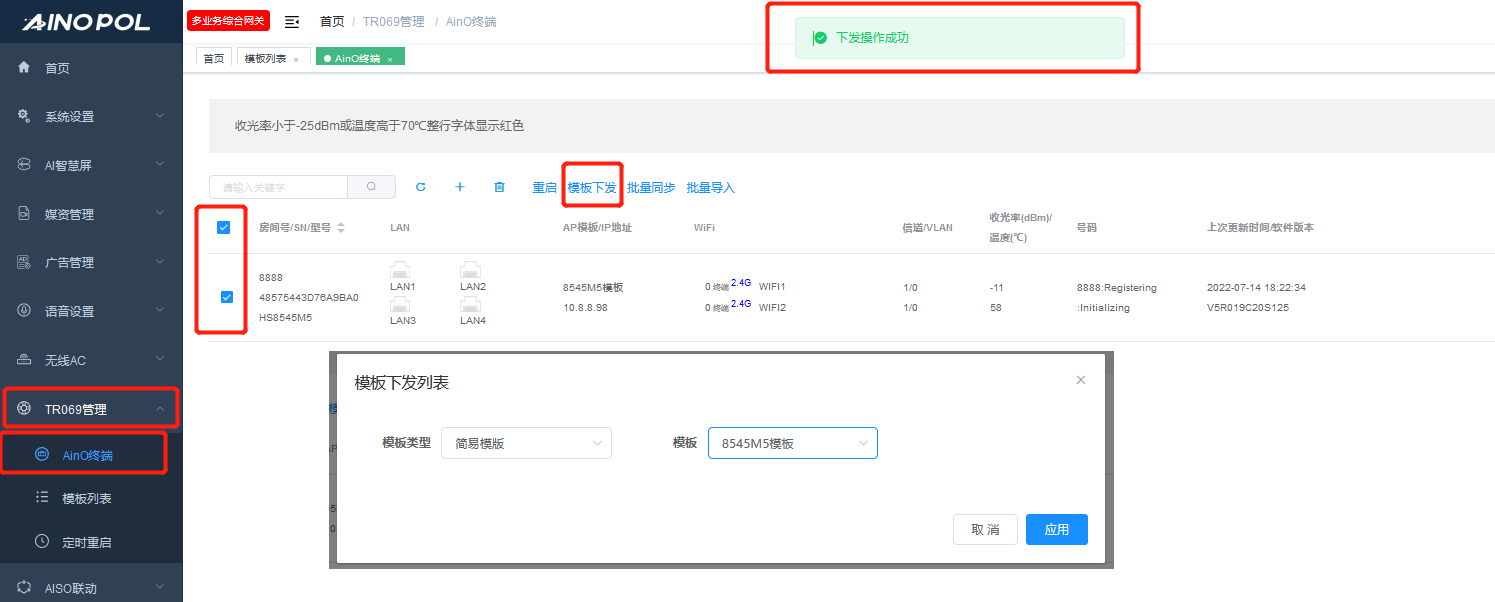This screenshot has height=602, width=1495.
Task: Click the search magnifier button
Action: point(371,187)
